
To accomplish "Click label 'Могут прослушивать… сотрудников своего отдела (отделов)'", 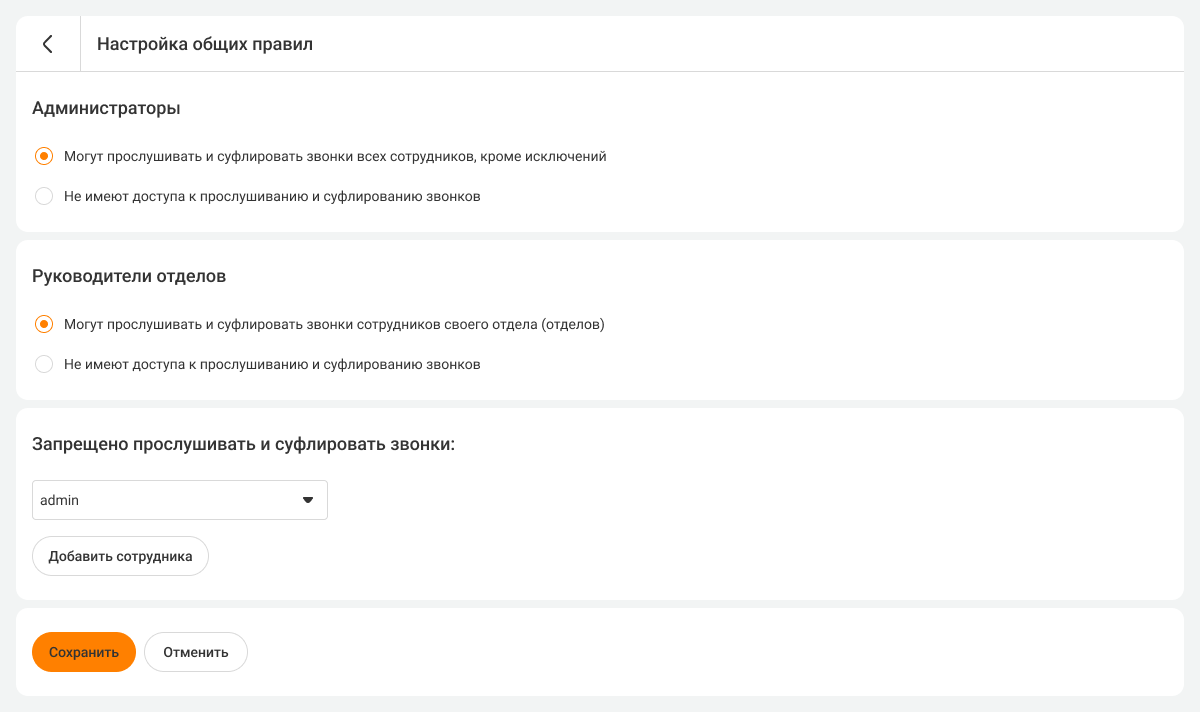I will click(334, 324).
